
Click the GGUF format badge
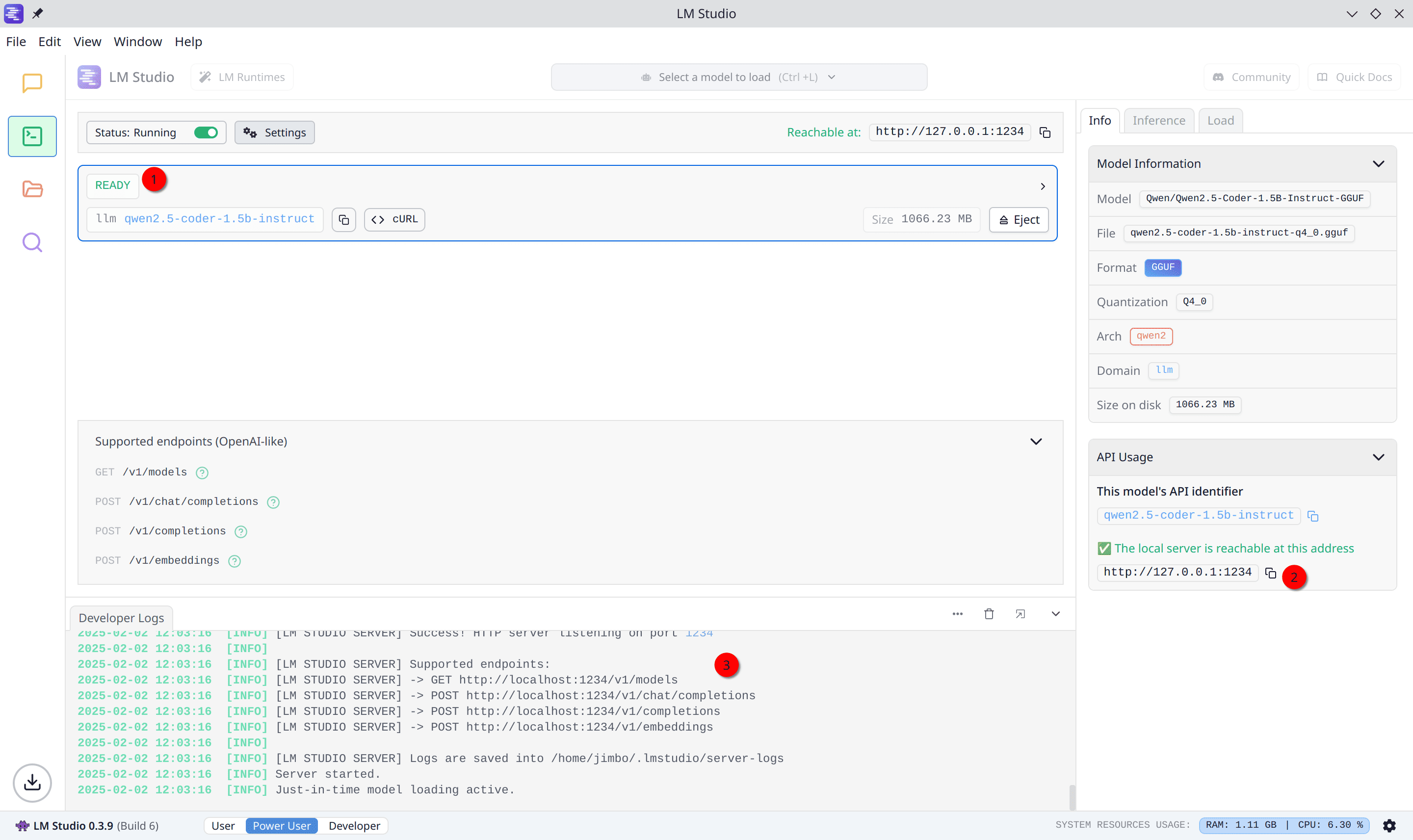(1163, 267)
